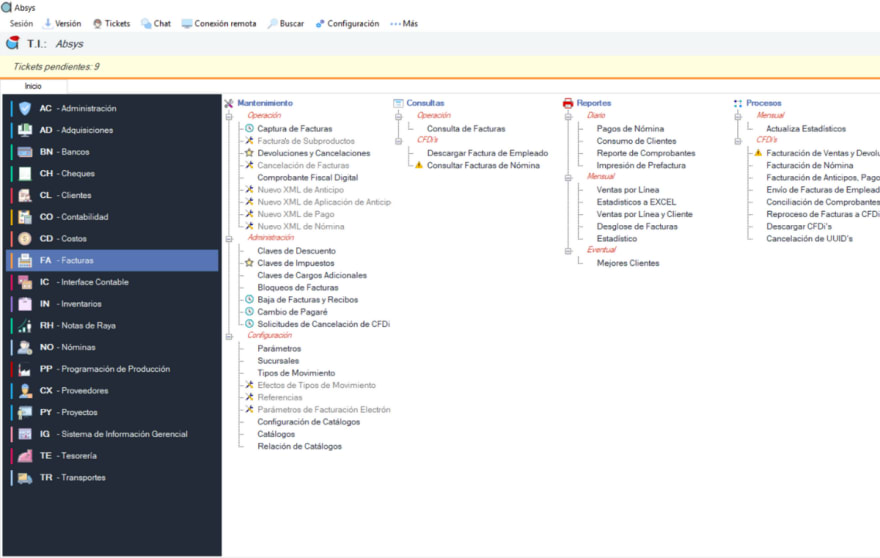The image size is (880, 558).
Task: Open Sucursales configuration
Action: click(x=278, y=361)
